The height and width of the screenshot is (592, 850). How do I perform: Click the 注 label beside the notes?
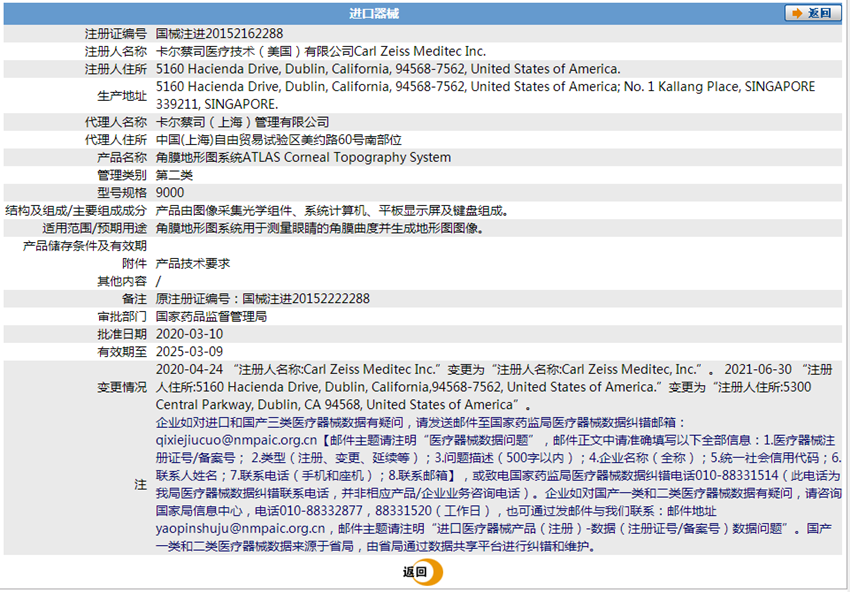(x=140, y=484)
